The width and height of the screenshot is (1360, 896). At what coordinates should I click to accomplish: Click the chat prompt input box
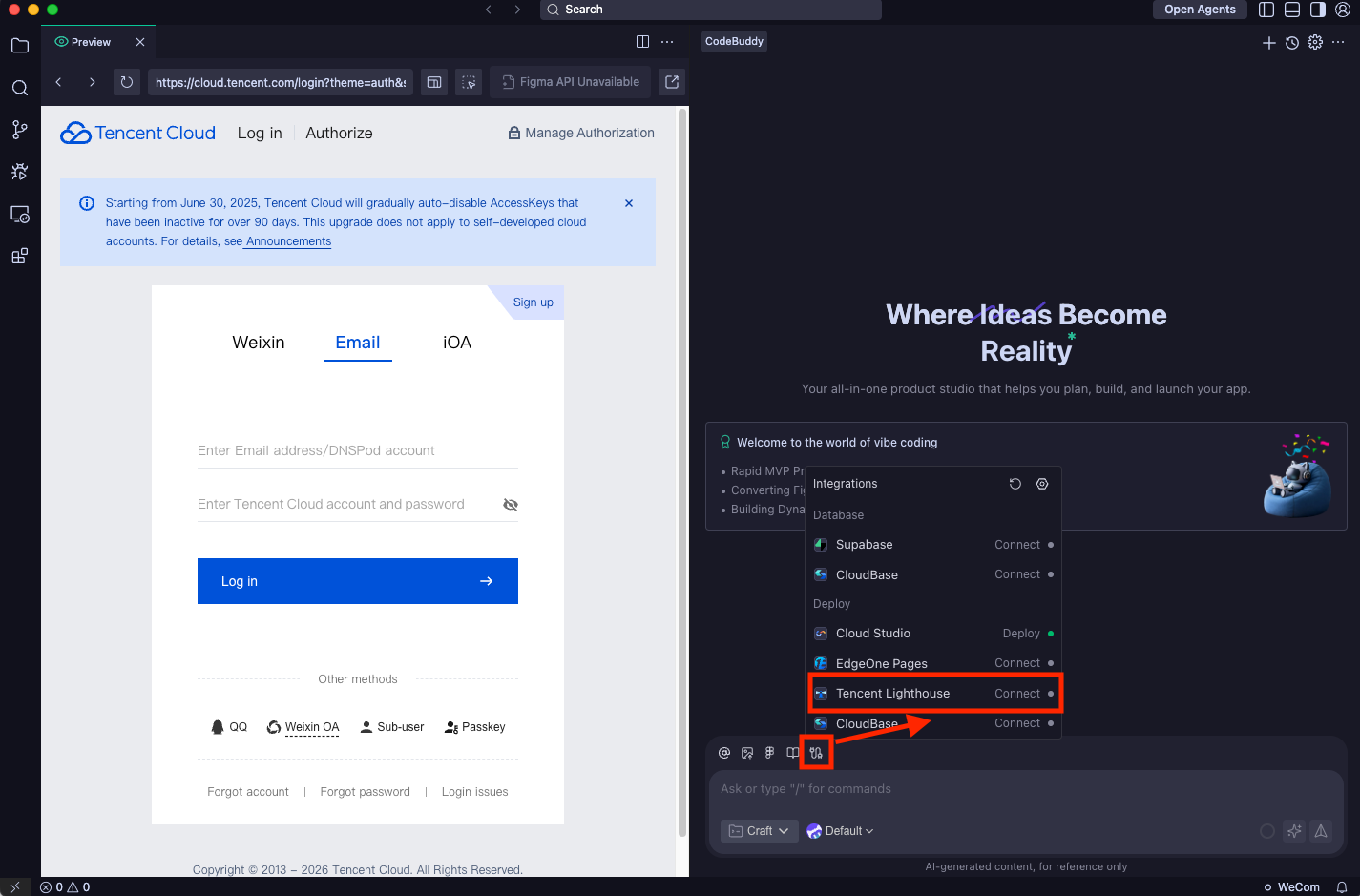(x=1026, y=789)
